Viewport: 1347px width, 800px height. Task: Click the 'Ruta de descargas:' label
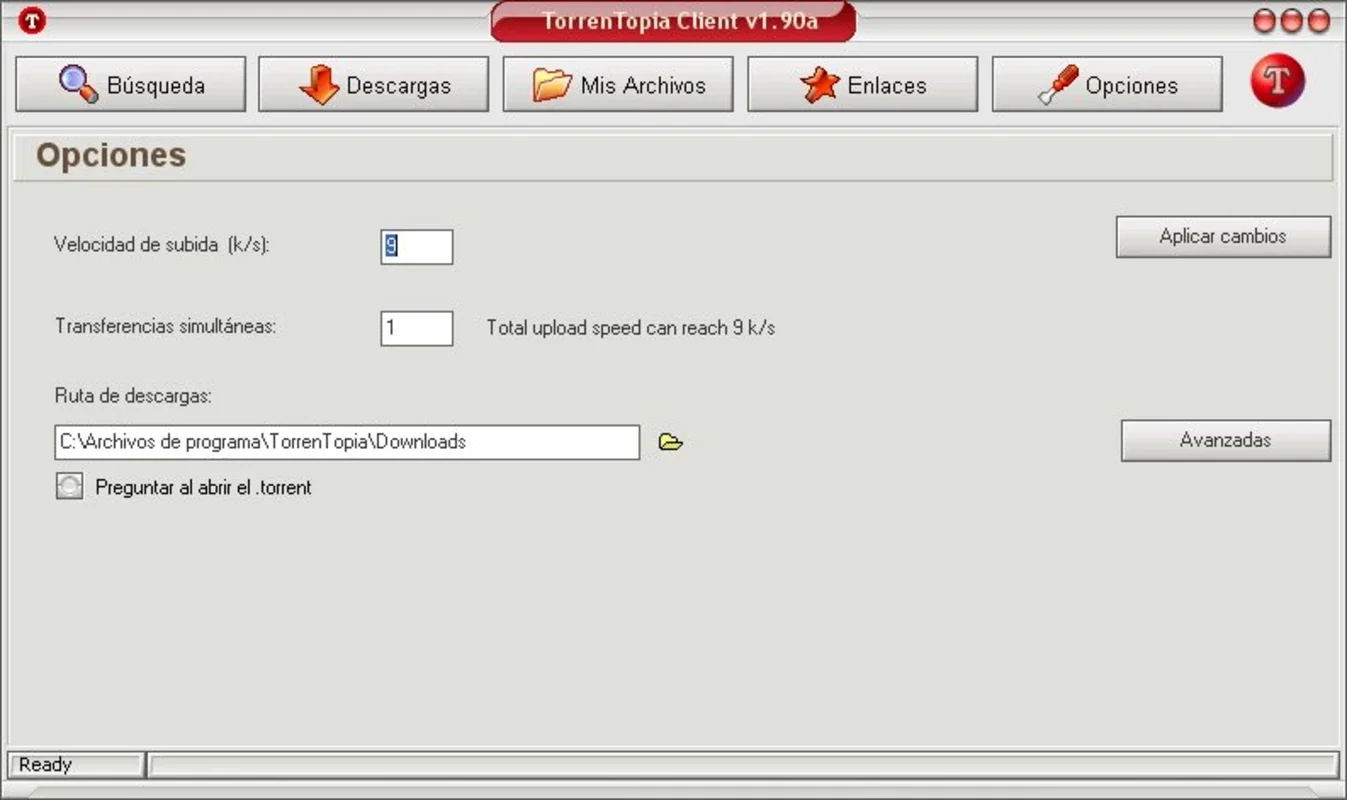tap(133, 396)
